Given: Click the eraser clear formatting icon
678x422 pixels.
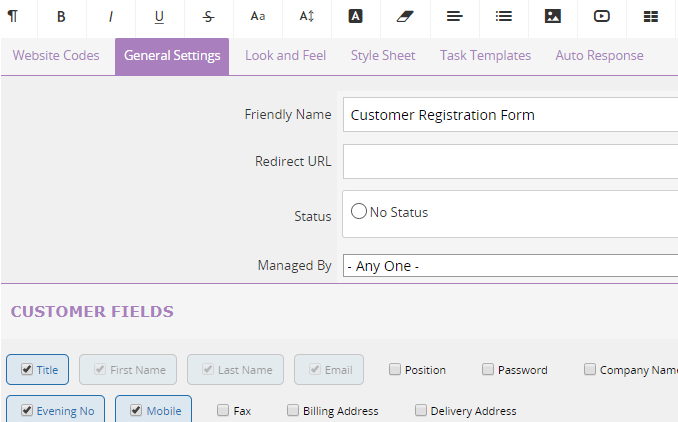Looking at the screenshot, I should click(405, 16).
